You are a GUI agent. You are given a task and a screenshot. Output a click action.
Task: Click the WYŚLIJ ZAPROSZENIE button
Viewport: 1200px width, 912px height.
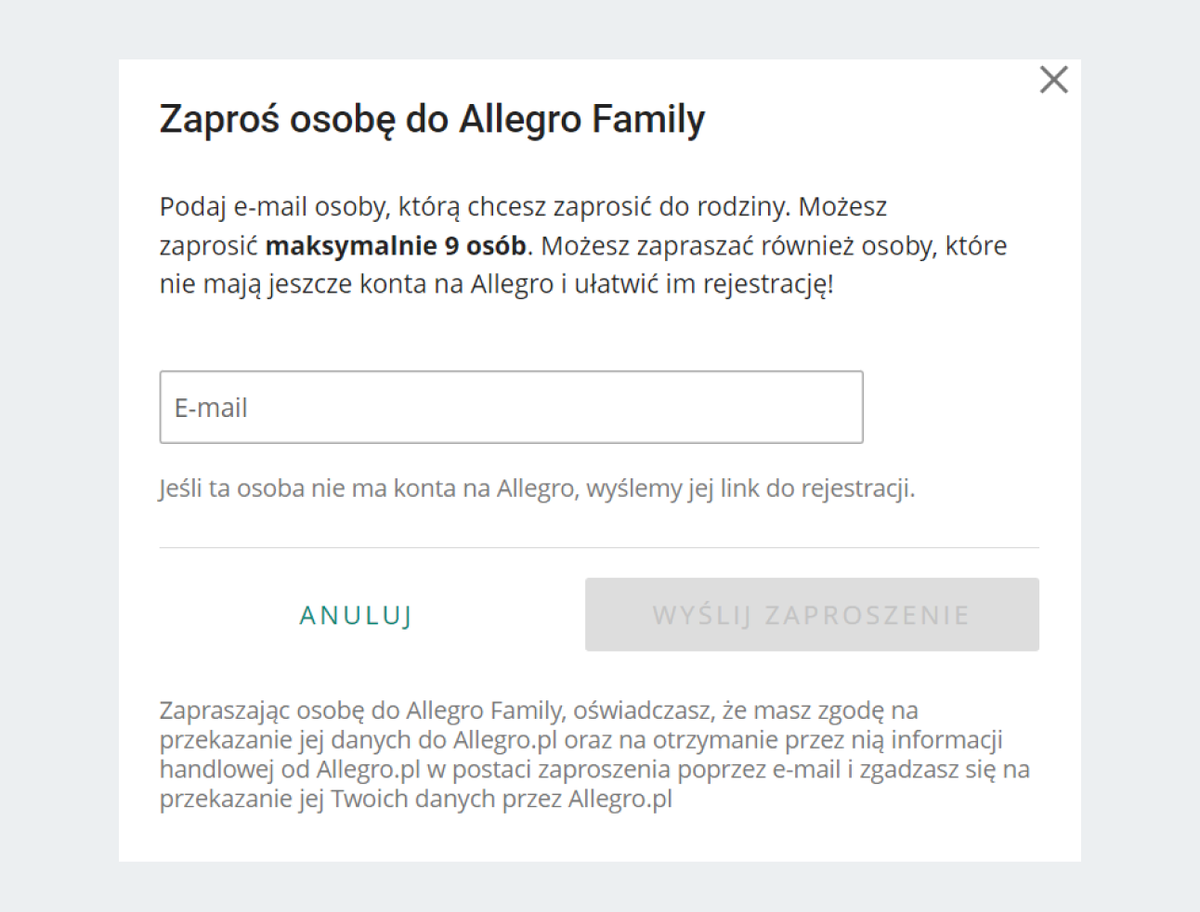[x=811, y=614]
